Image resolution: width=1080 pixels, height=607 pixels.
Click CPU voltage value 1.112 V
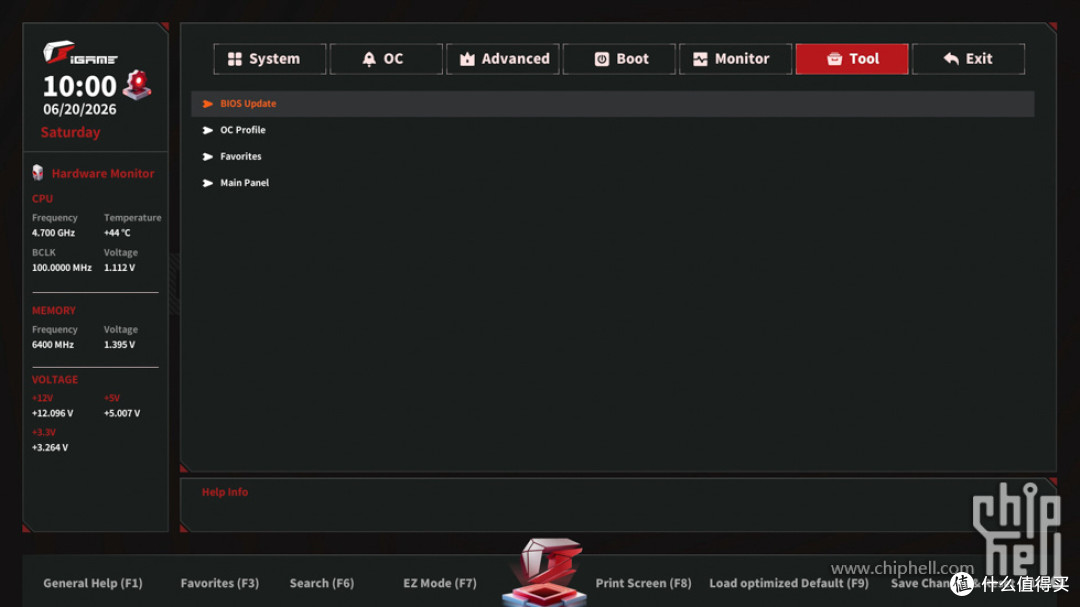119,267
